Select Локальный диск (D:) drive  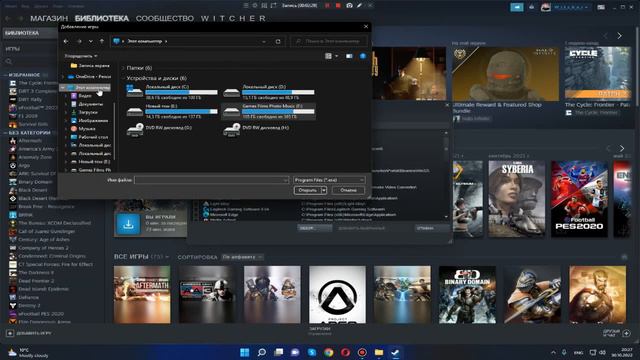tap(269, 92)
